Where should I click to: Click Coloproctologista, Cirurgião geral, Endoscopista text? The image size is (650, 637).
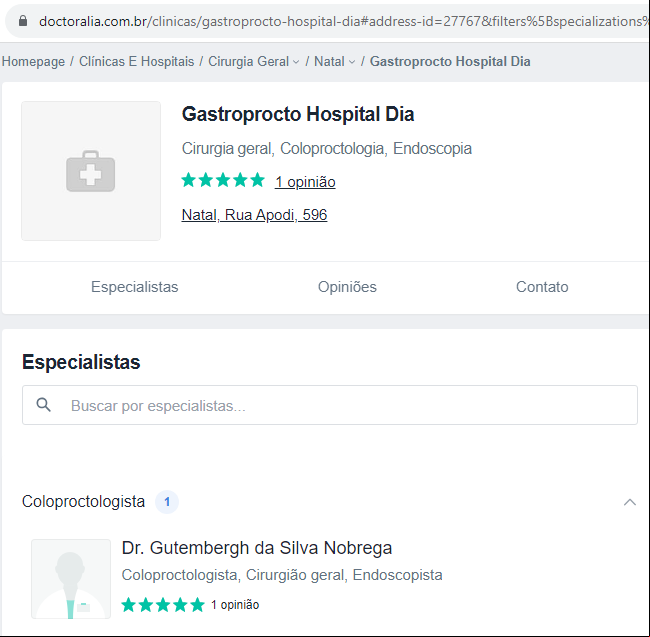coord(282,575)
